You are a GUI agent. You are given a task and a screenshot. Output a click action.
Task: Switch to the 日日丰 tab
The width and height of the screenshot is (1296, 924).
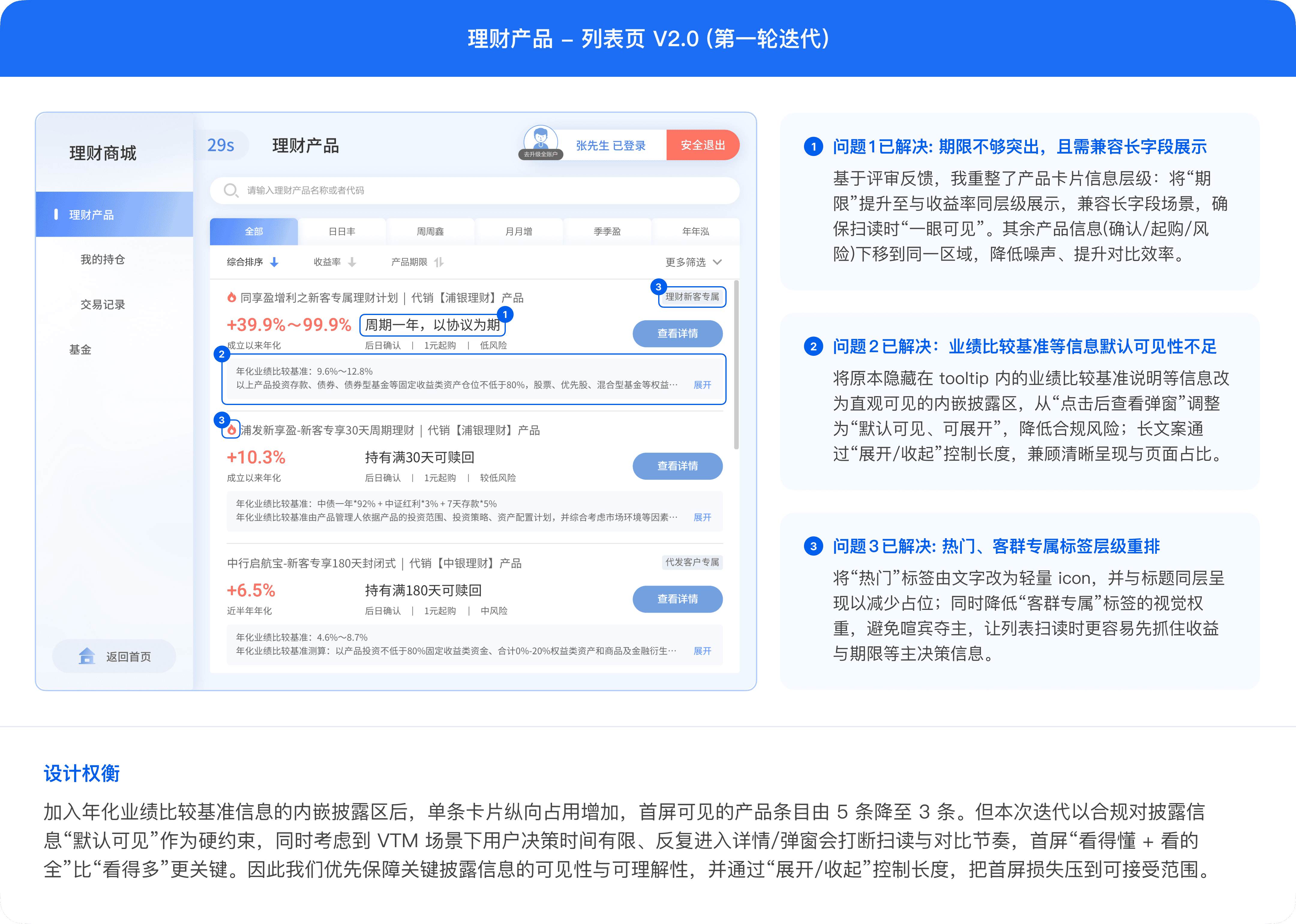tap(342, 232)
